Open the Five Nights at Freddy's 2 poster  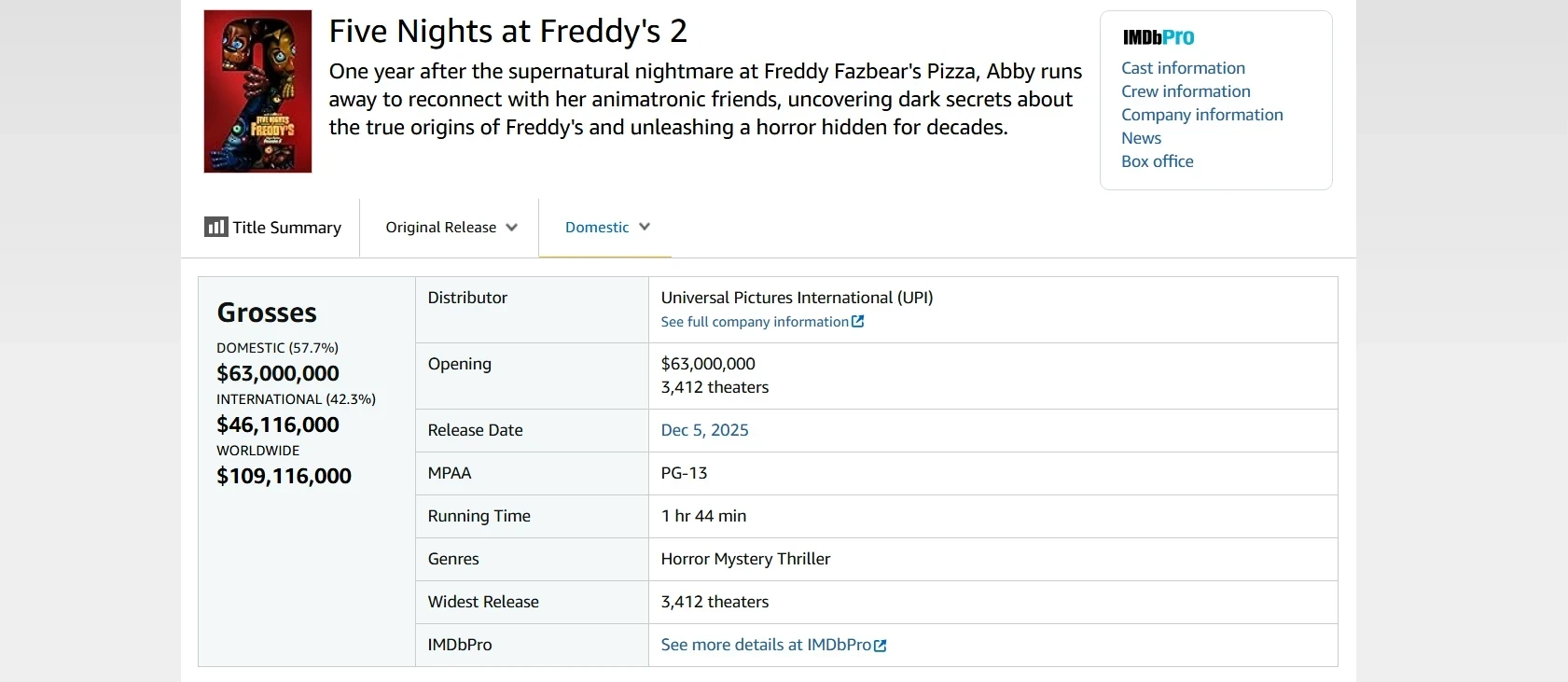pos(257,91)
